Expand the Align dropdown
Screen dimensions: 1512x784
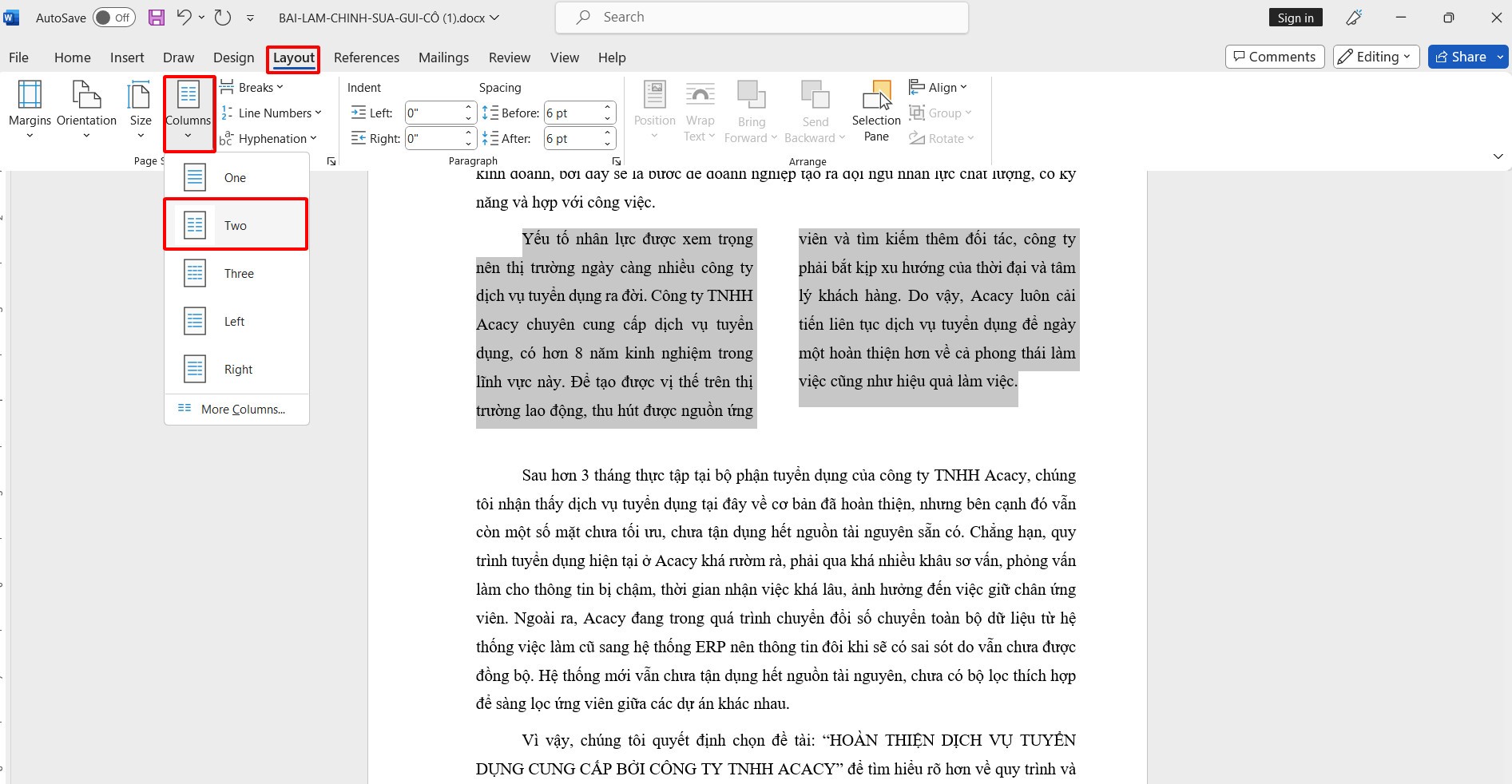click(x=939, y=87)
